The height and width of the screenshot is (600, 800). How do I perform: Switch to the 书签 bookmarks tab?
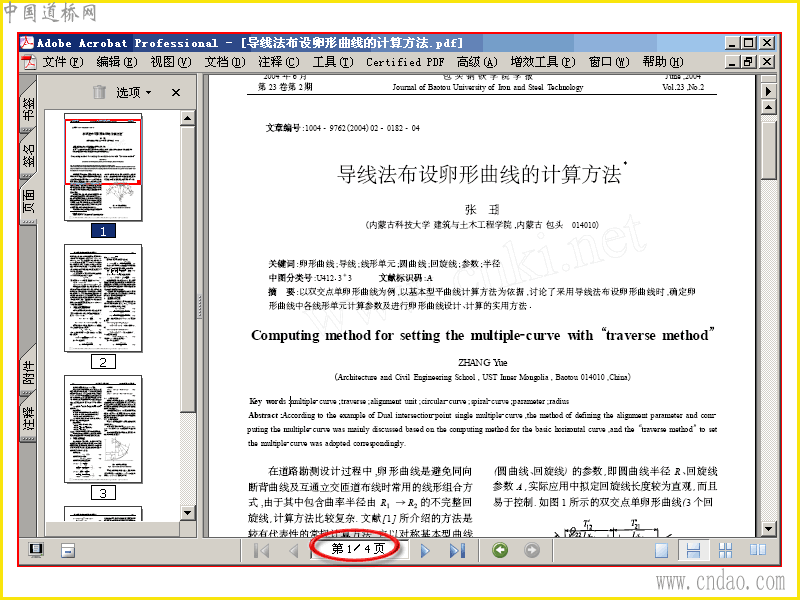click(29, 108)
